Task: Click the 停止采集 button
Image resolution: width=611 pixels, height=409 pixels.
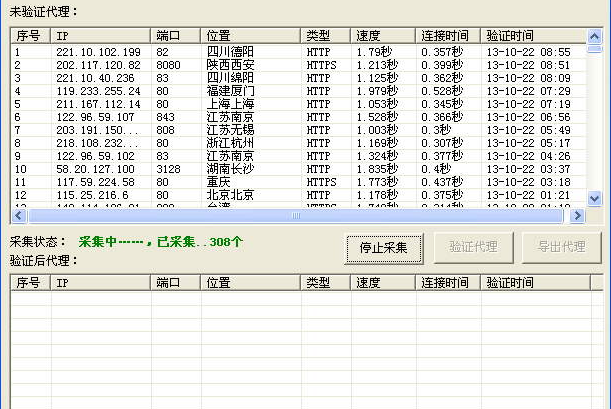Action: click(x=385, y=247)
